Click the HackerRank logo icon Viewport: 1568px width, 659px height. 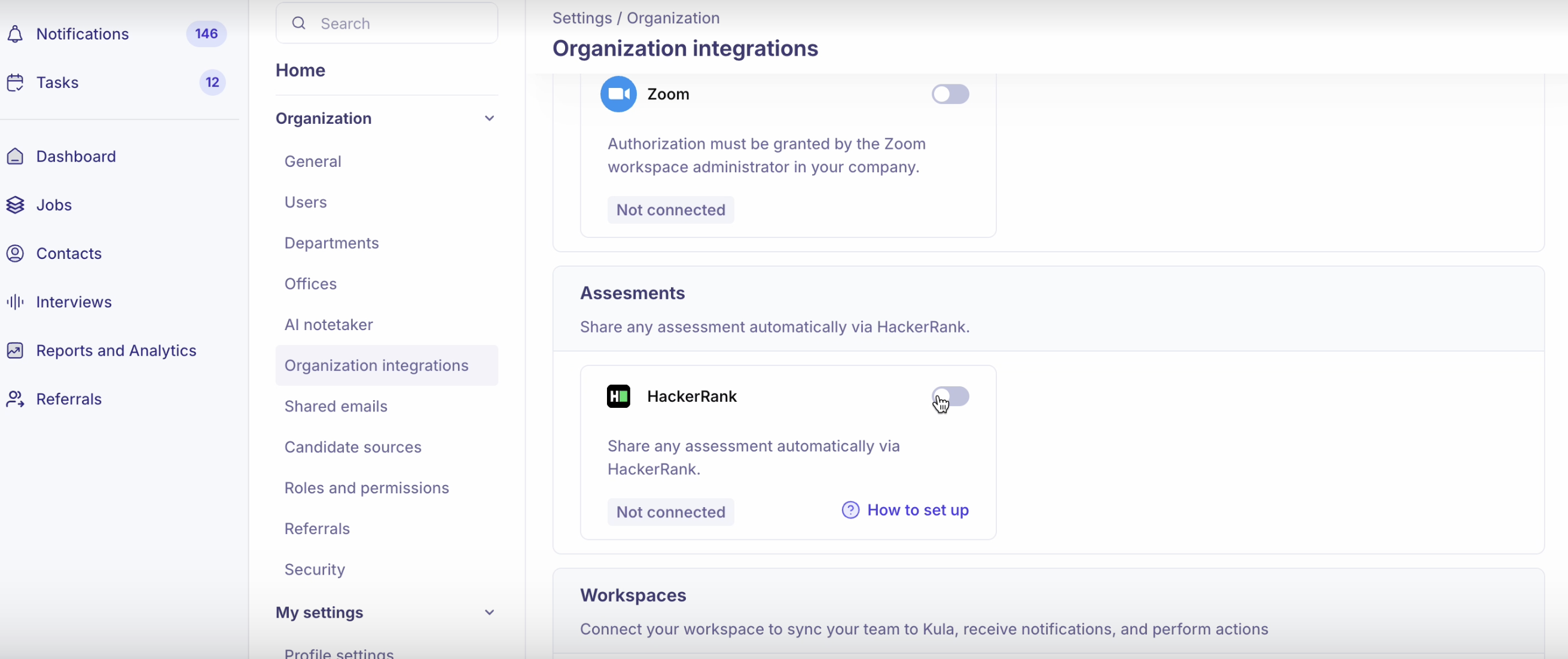tap(618, 396)
